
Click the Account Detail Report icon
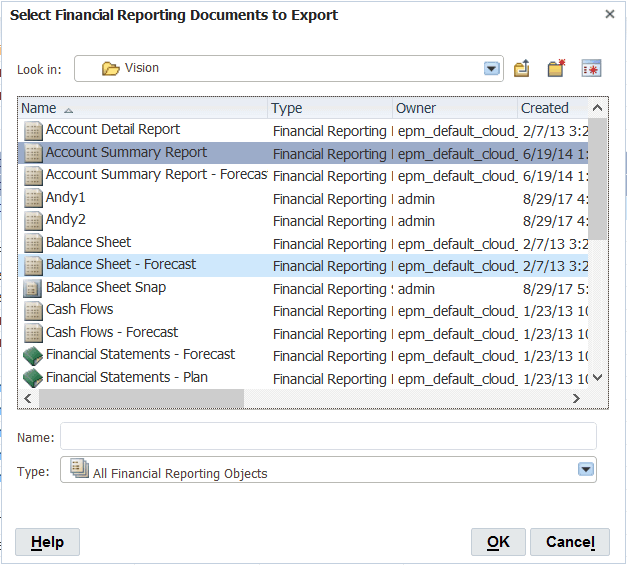[x=33, y=130]
